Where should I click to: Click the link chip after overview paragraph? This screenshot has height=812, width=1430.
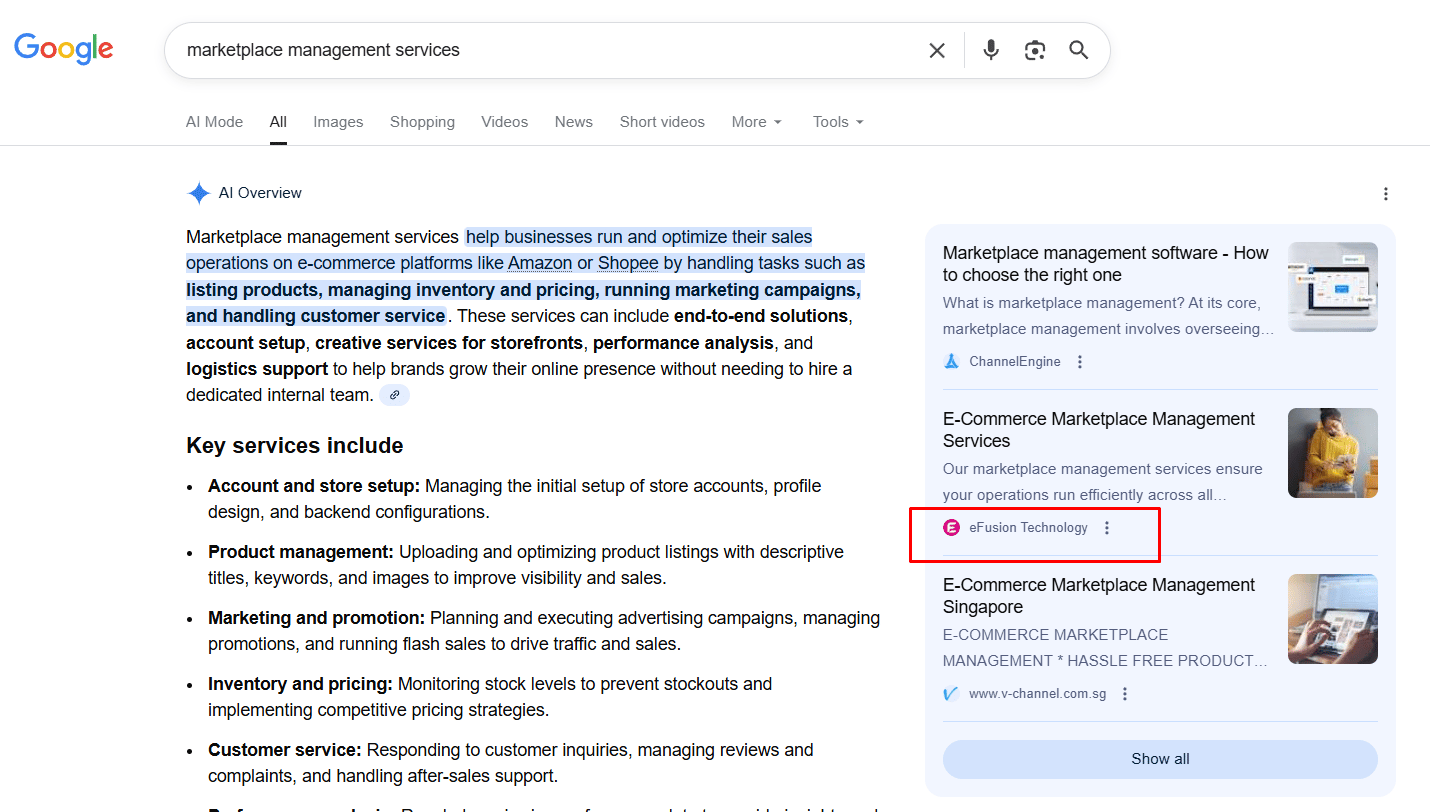click(394, 395)
